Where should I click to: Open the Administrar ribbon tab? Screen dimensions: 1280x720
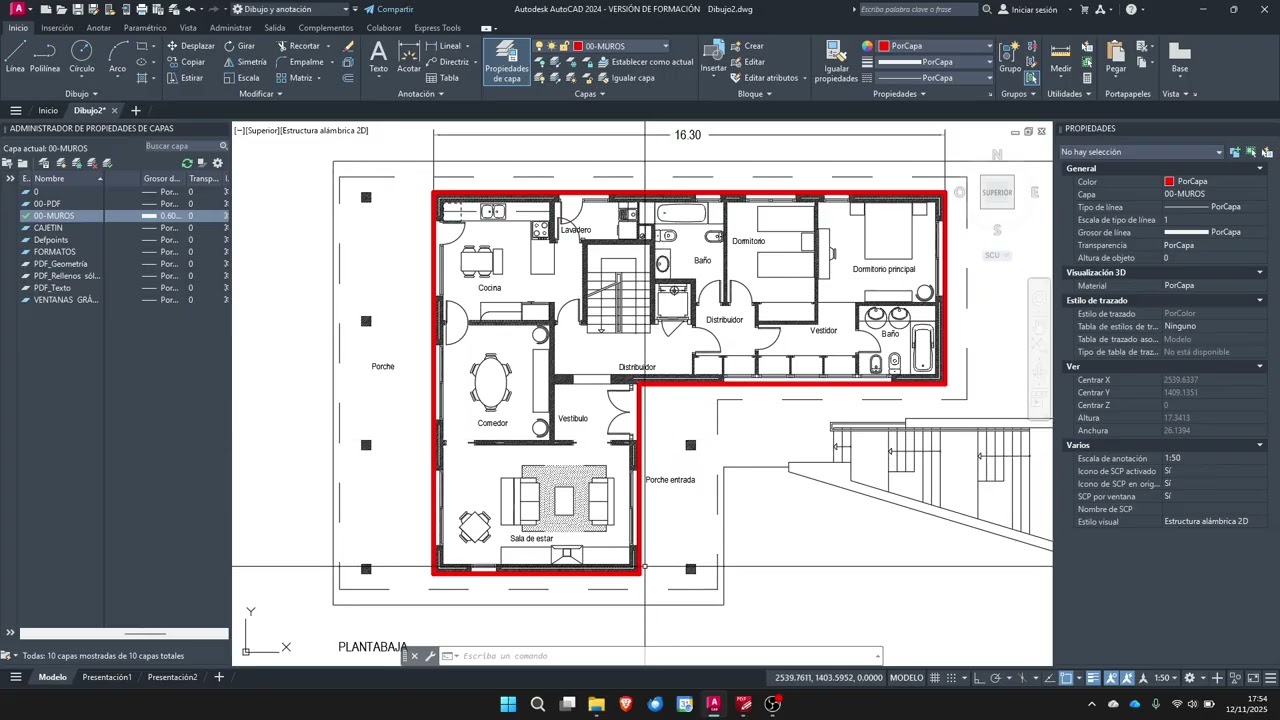(x=230, y=28)
